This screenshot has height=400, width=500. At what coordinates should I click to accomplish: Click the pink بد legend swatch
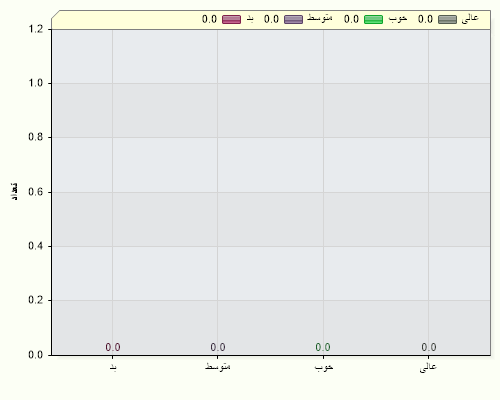(x=231, y=19)
